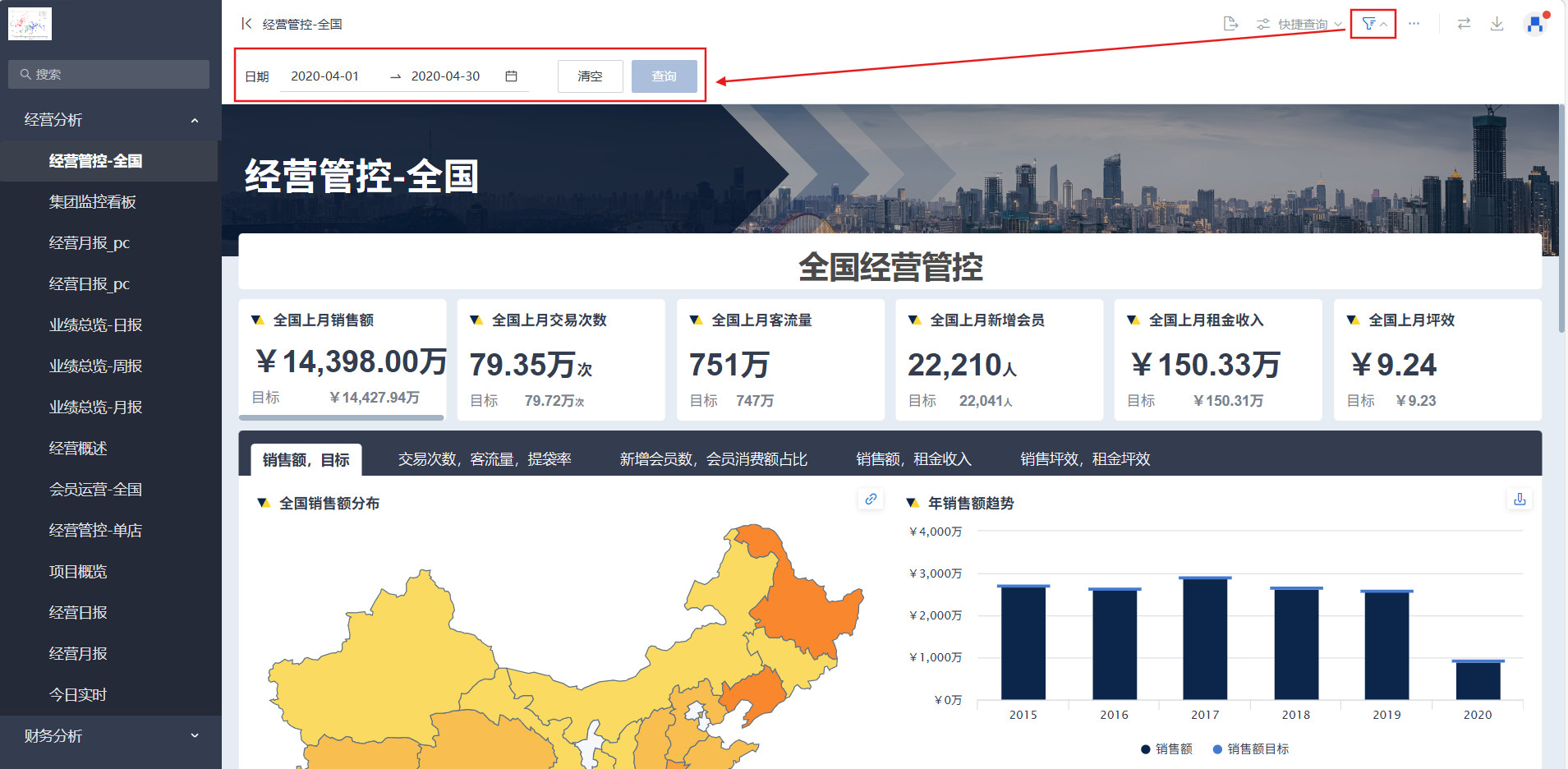This screenshot has height=769, width=1568.
Task: Click the export file icon in top toolbar
Action: click(1230, 24)
